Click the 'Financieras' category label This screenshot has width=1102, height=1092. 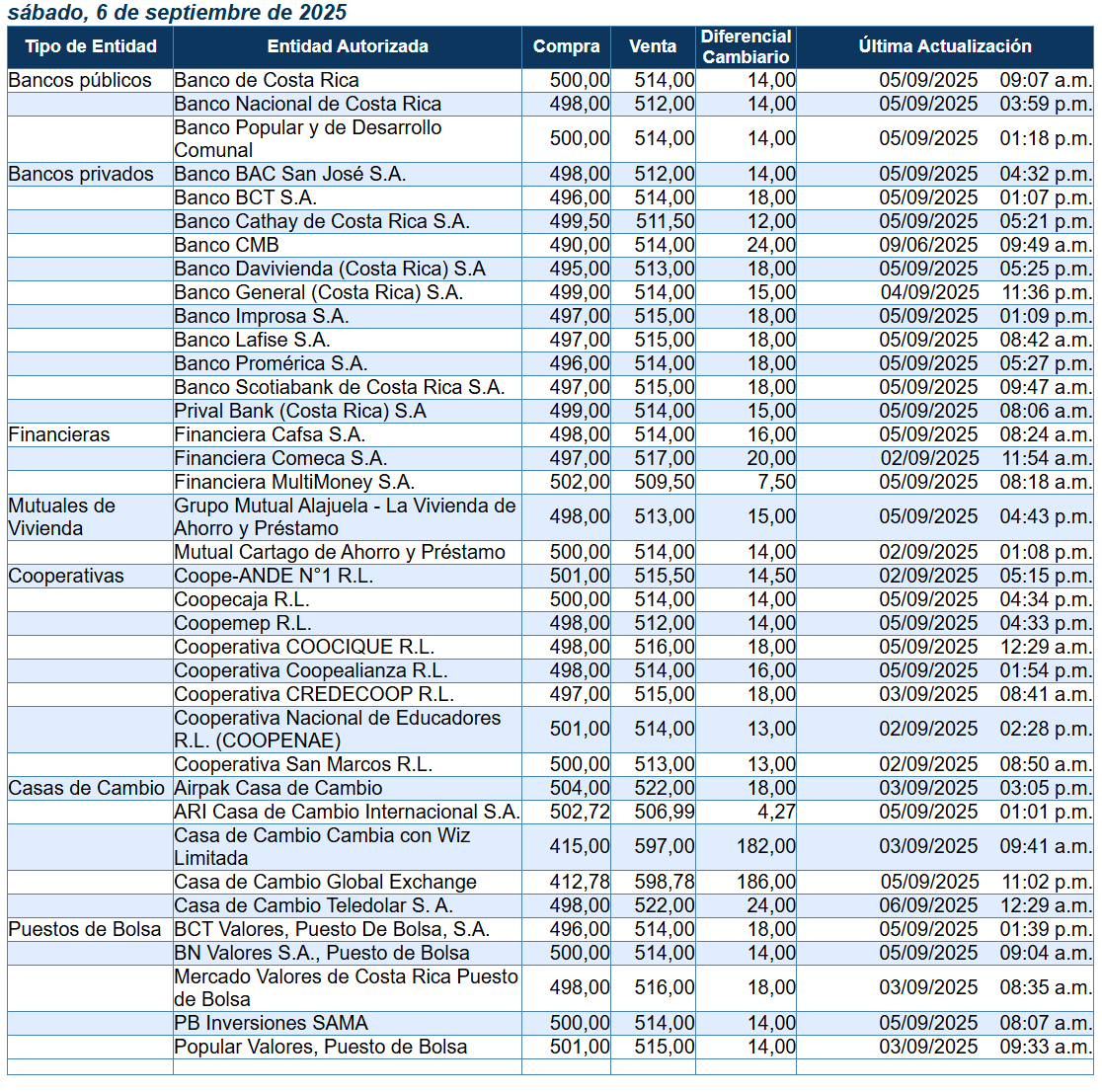tap(59, 435)
